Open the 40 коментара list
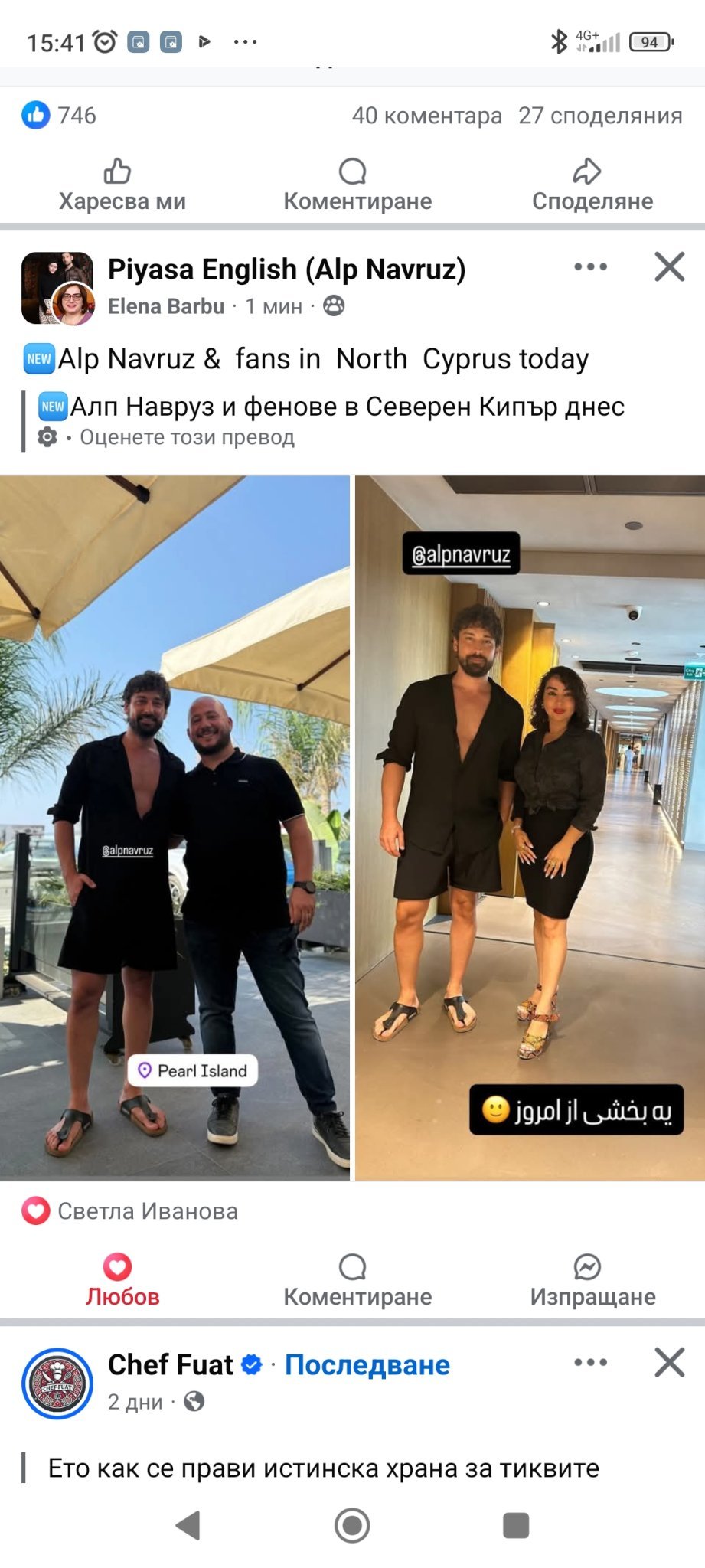Image resolution: width=705 pixels, height=1568 pixels. tap(427, 116)
